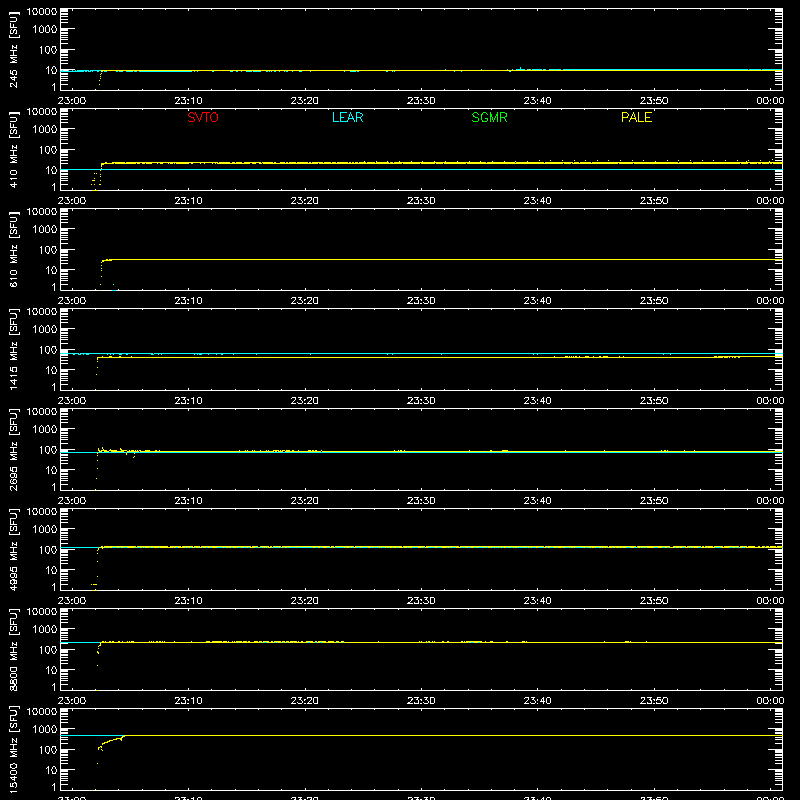Click the 10 tick label on 1415 MHz axis

pyautogui.click(x=51, y=370)
